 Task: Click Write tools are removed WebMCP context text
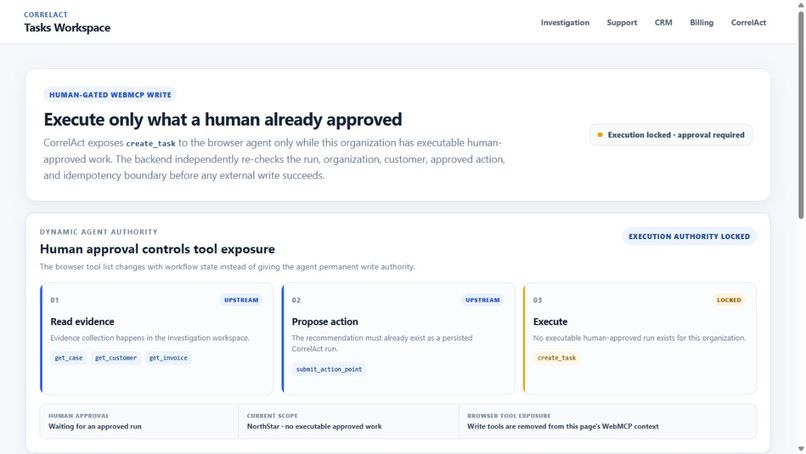click(563, 426)
